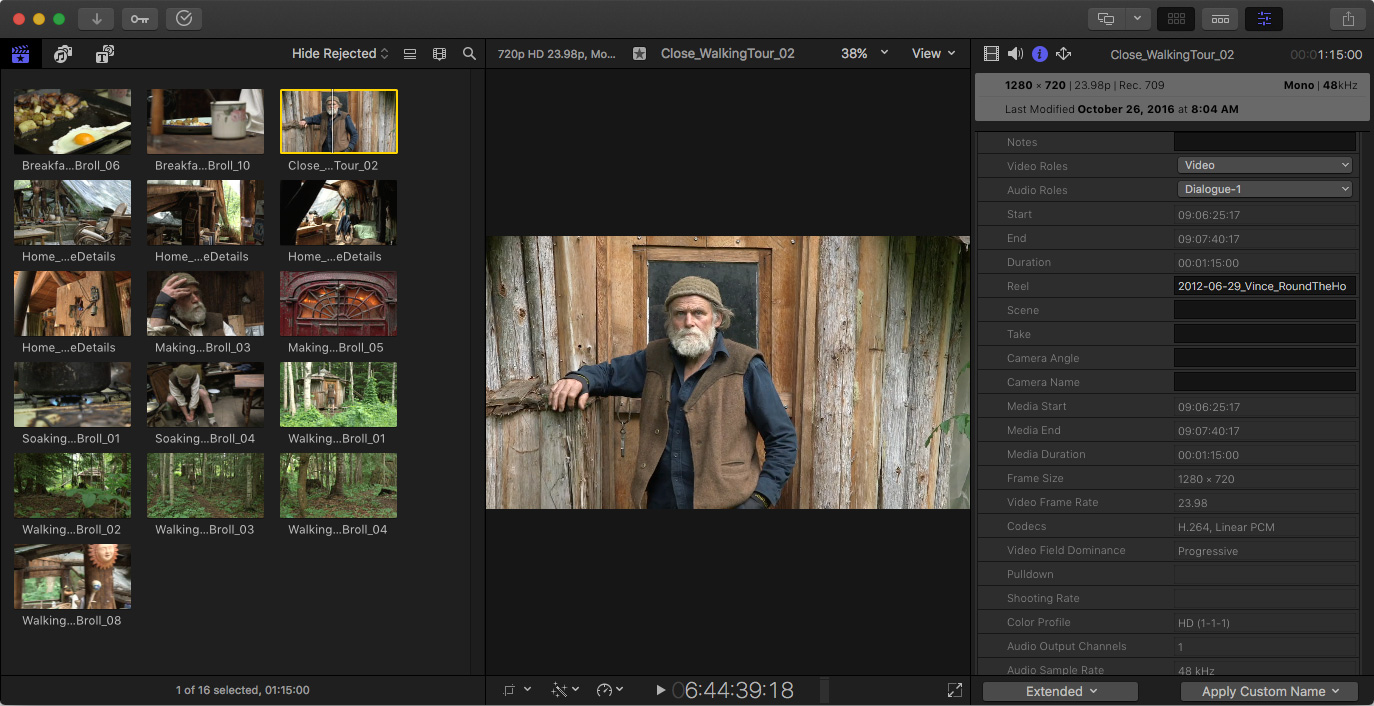
Task: Click the search magnifier in browser
Action: point(469,54)
